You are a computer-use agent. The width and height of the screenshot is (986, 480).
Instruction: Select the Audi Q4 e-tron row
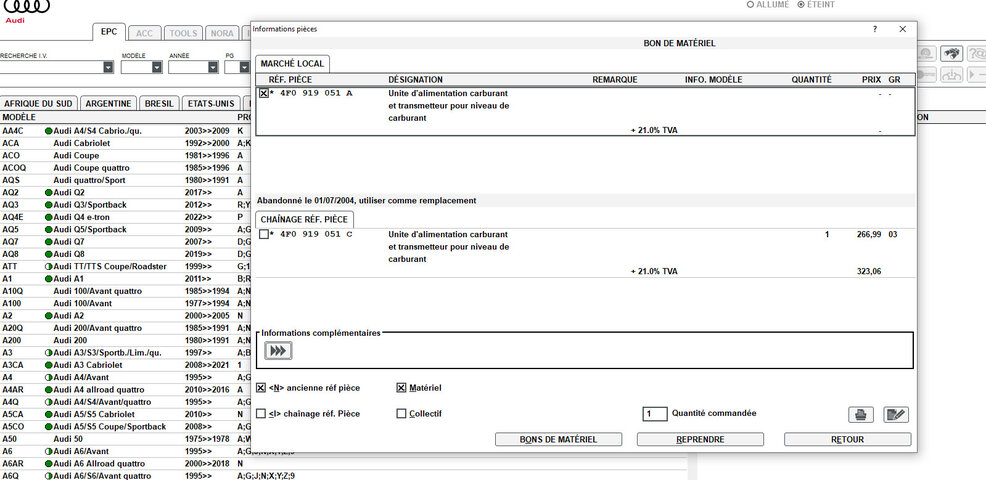(126, 217)
